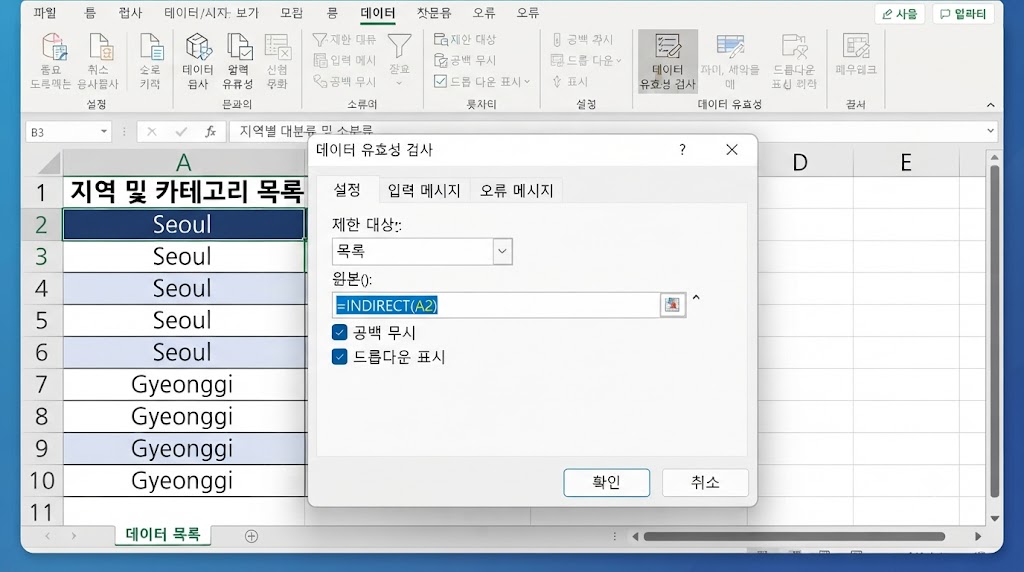The width and height of the screenshot is (1024, 572).
Task: Open the 목록 restriction type dropdown
Action: point(502,251)
